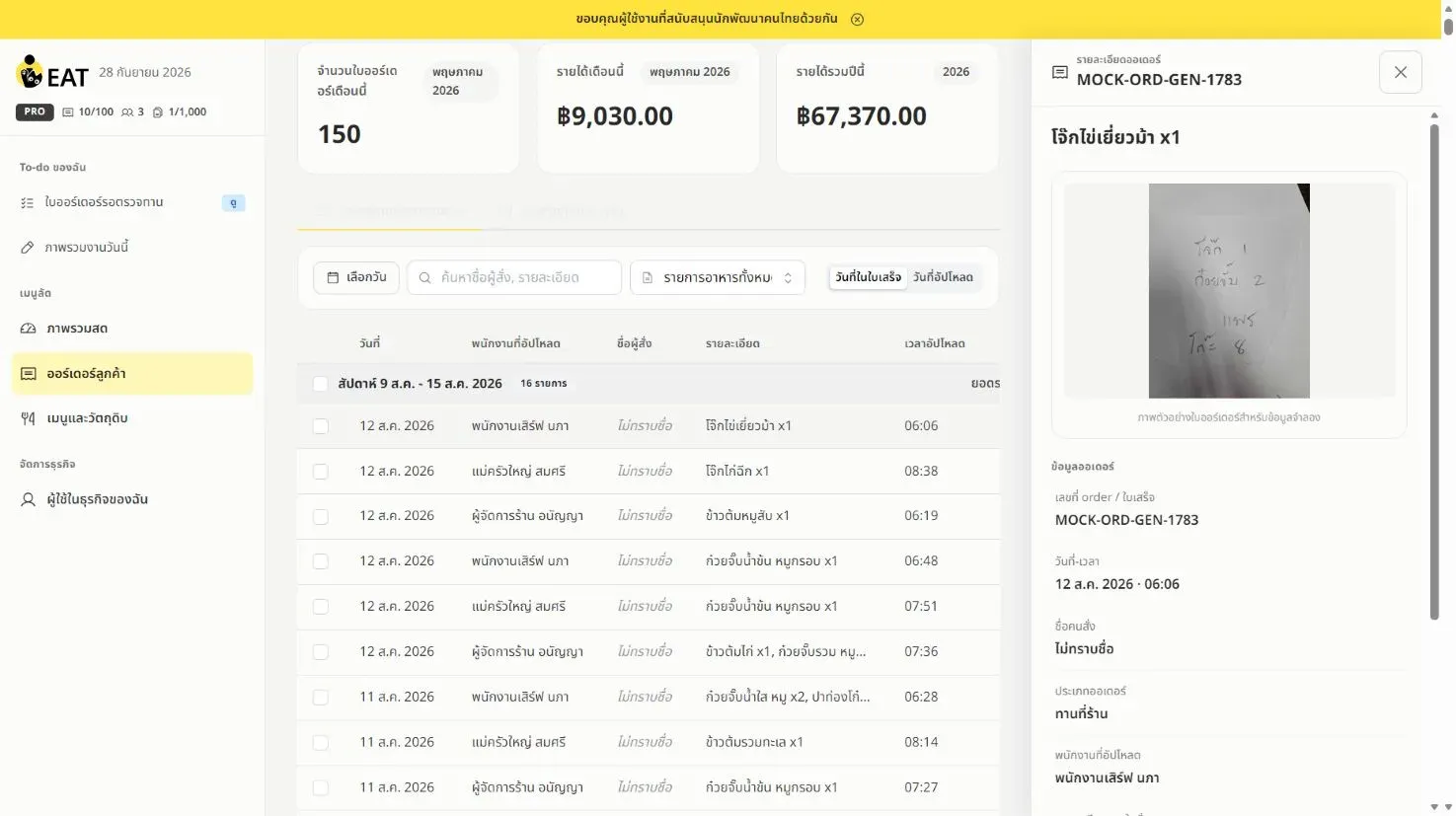Click the pencil icon beside ภาพรวมงานวันนี้
The image size is (1456, 816).
tap(28, 248)
